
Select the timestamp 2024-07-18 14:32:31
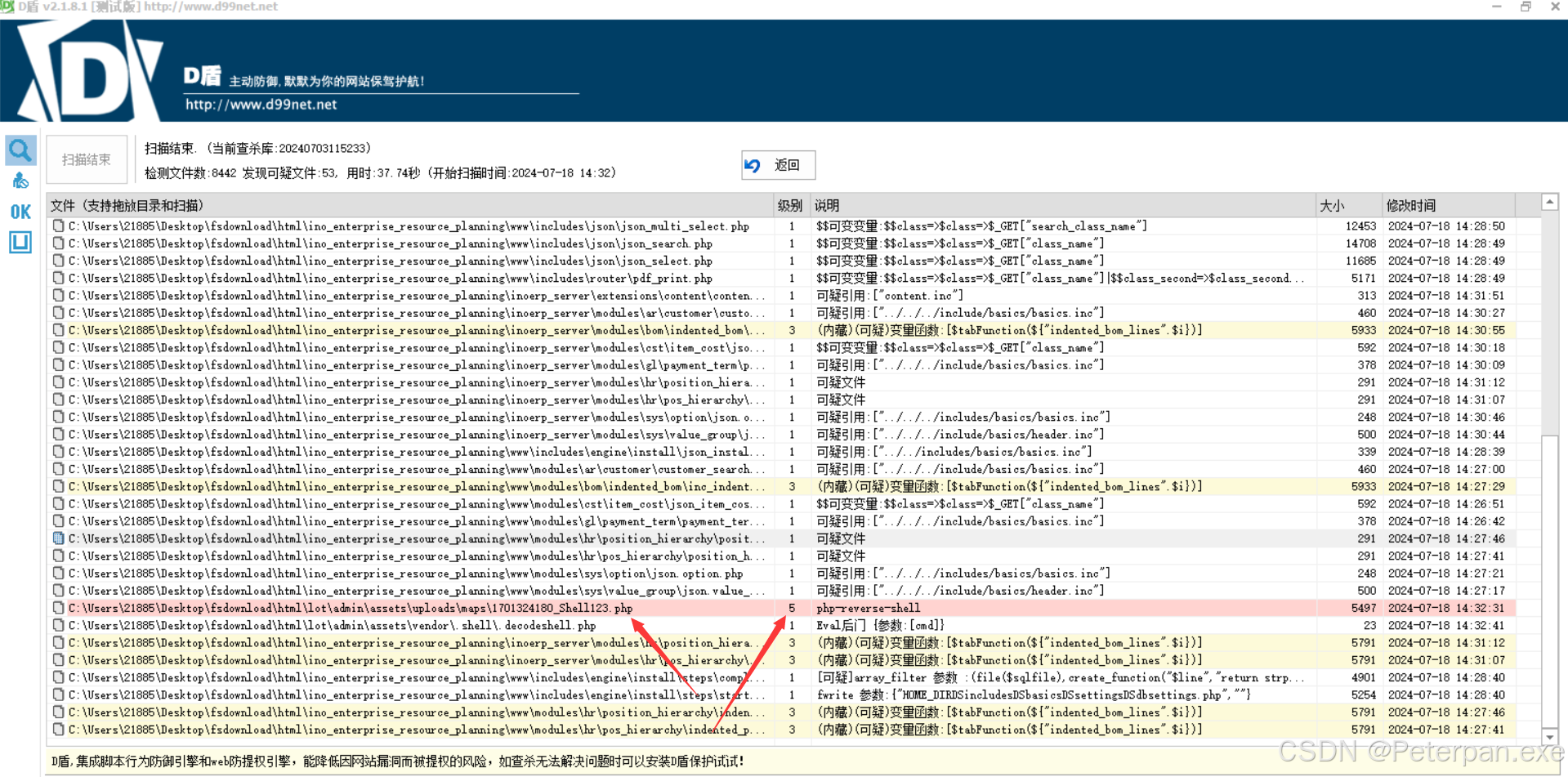(x=1446, y=608)
